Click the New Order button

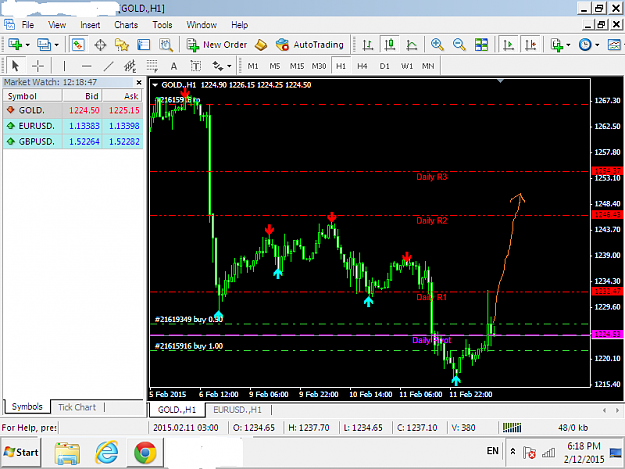217,45
